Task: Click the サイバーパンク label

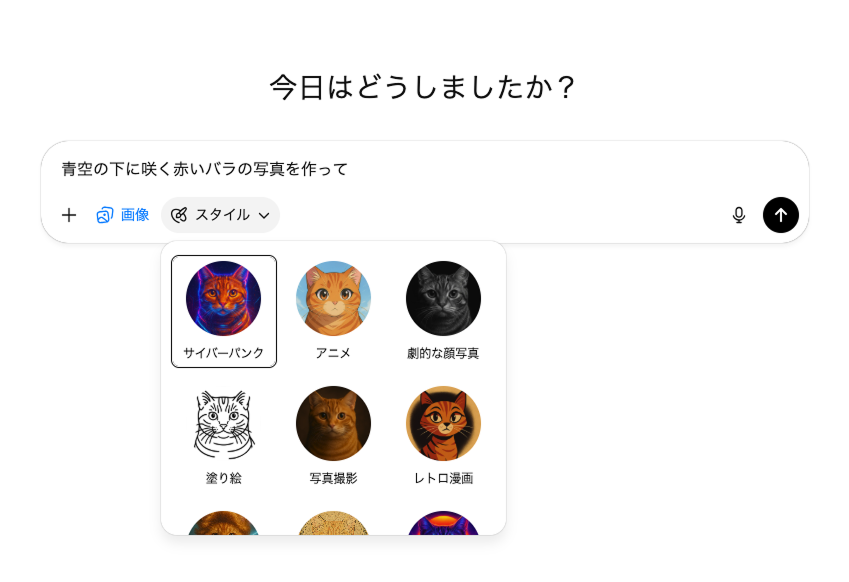Action: pos(223,353)
